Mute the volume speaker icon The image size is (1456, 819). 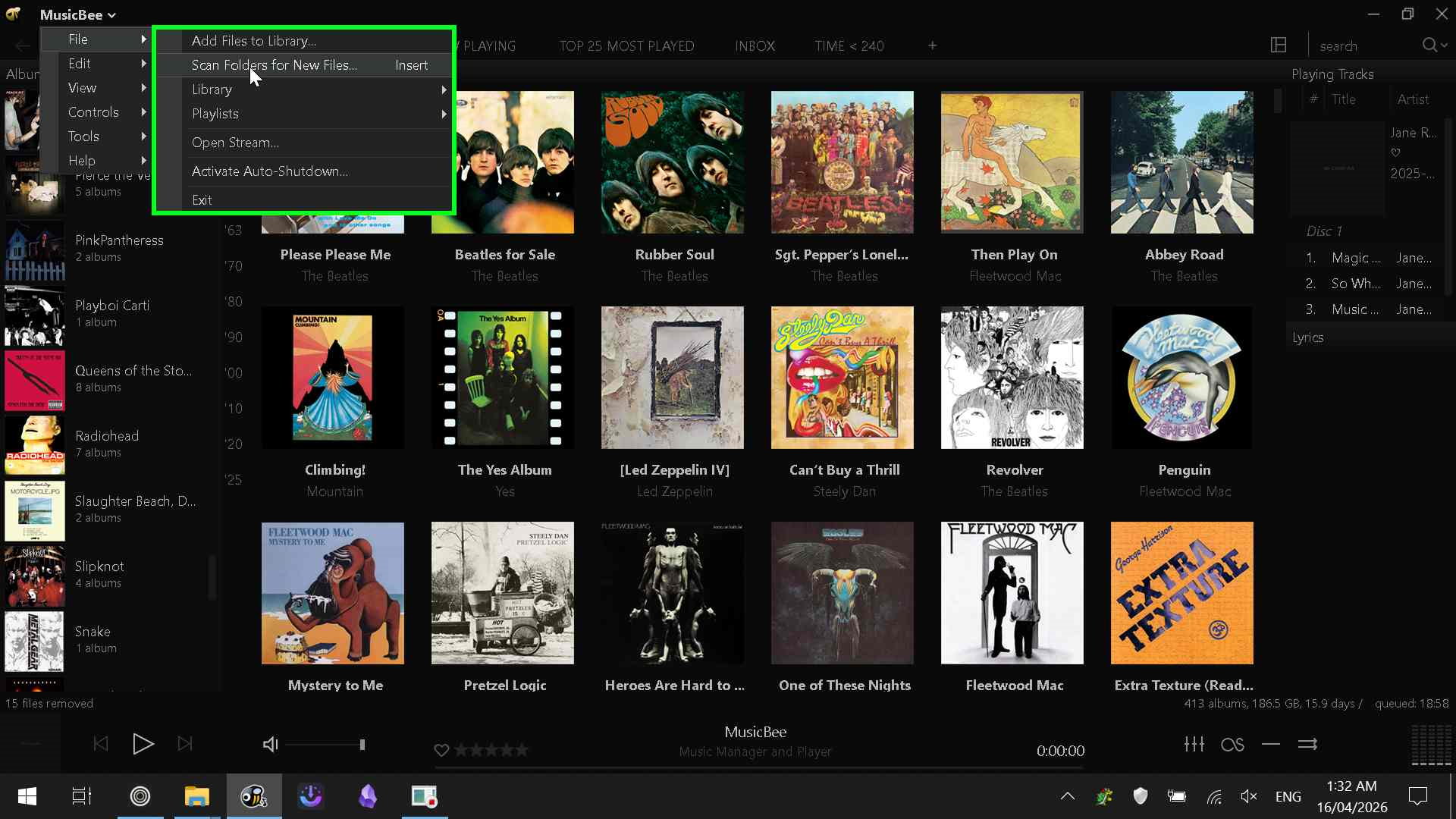tap(270, 745)
